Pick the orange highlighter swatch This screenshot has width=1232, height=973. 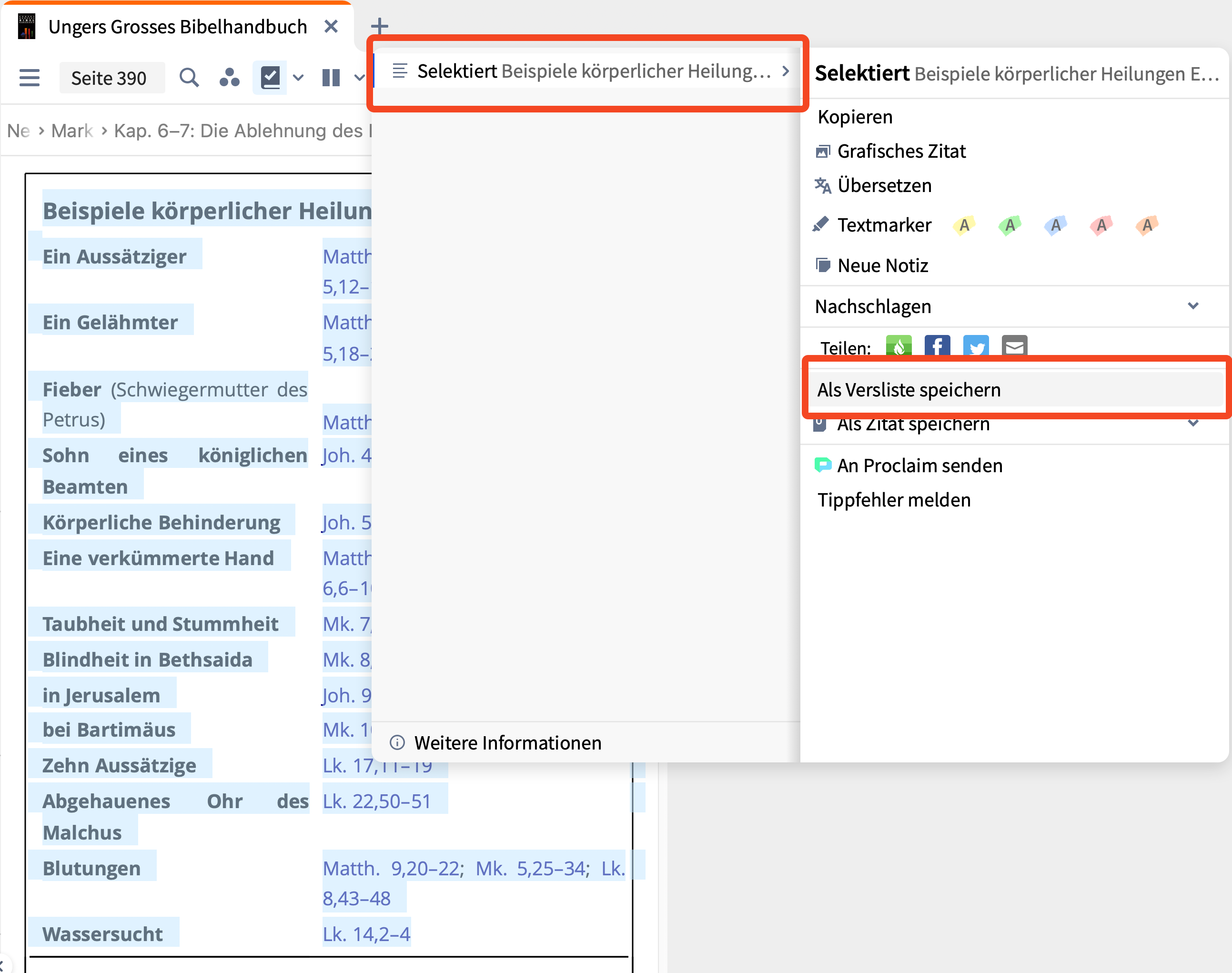[x=1147, y=225]
